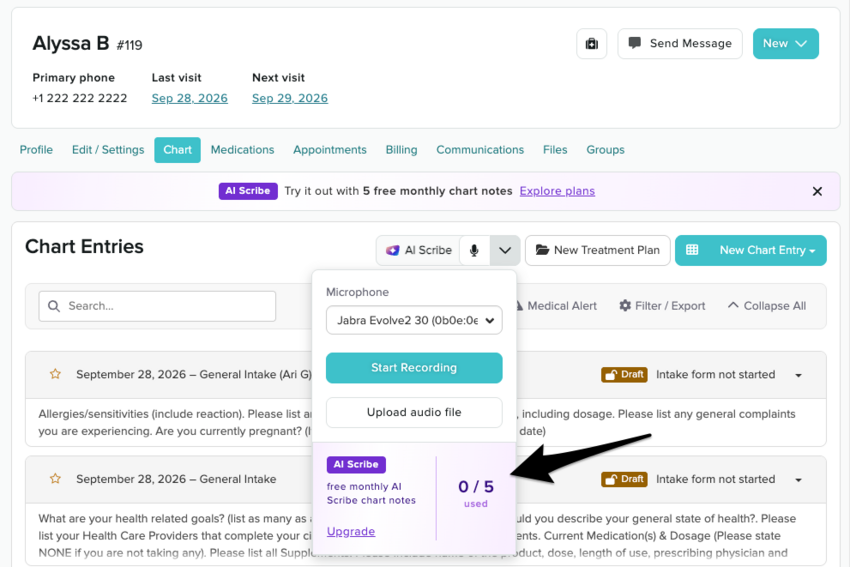Collapse All chart entries

[x=767, y=306]
